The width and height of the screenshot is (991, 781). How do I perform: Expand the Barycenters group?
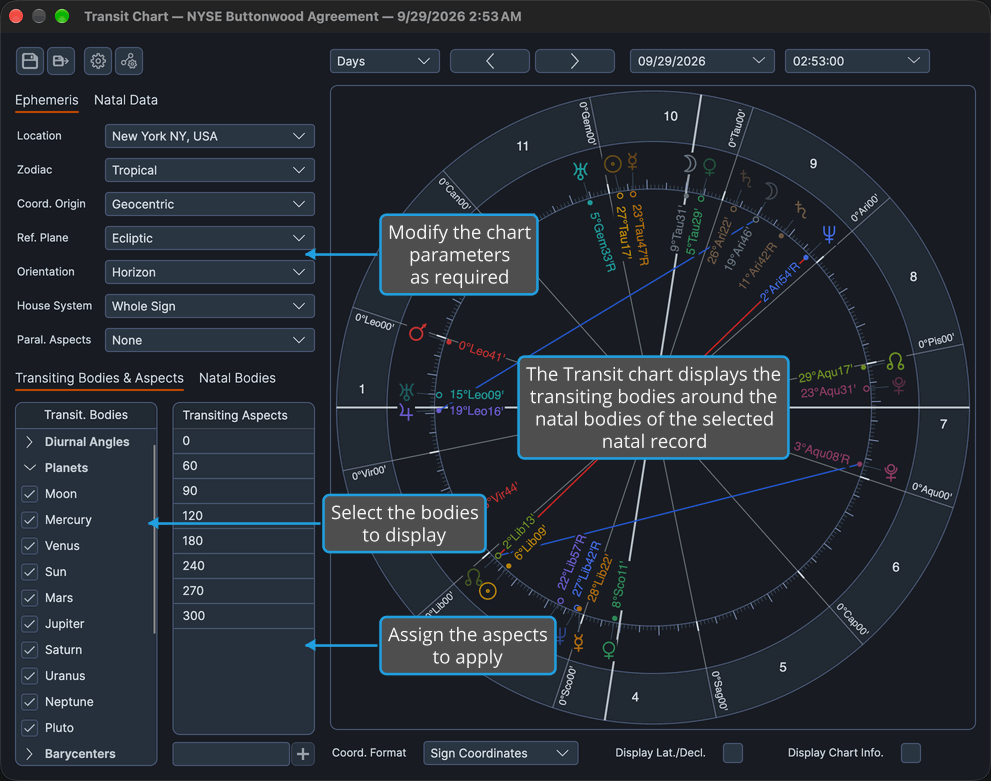(29, 754)
